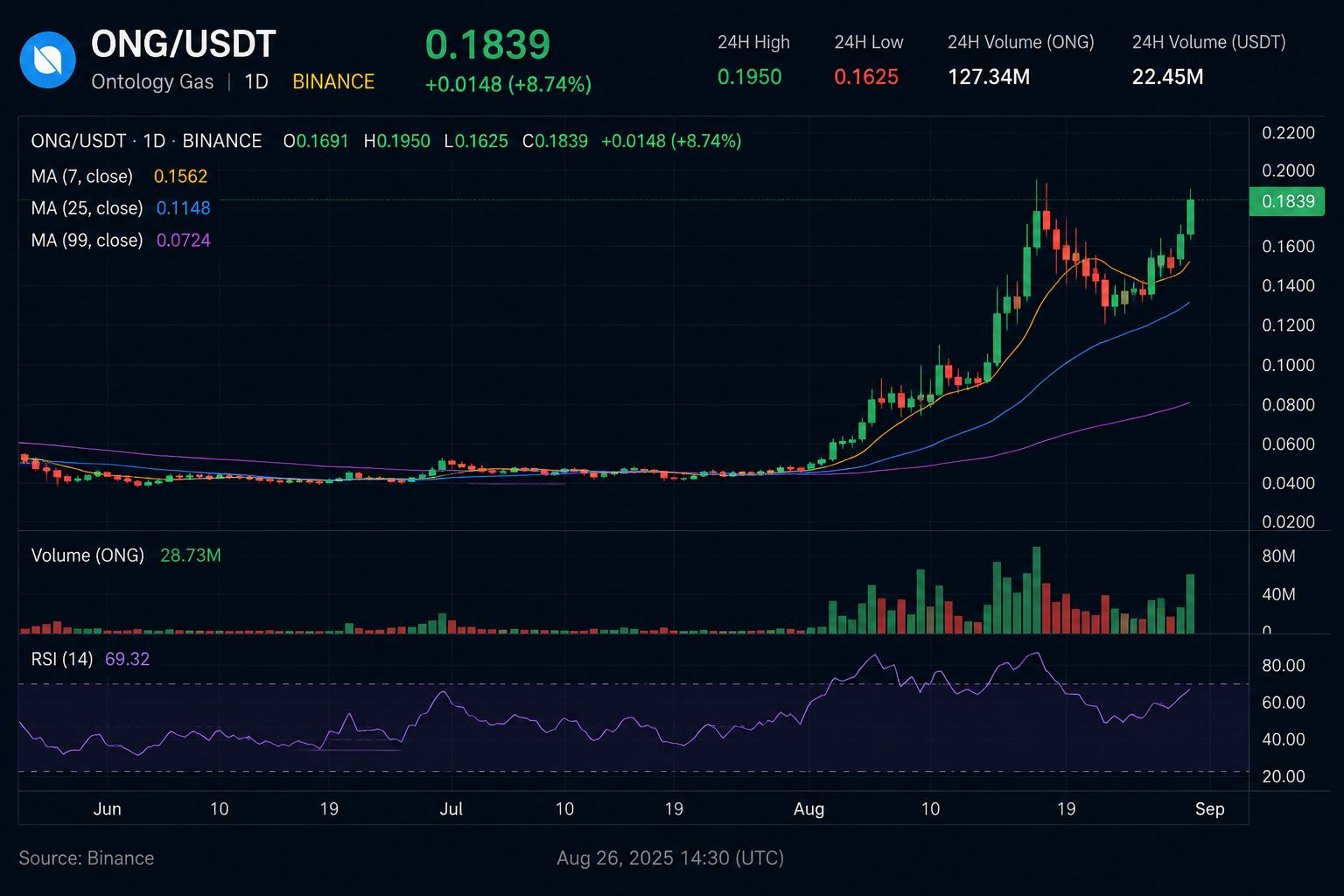The width and height of the screenshot is (1344, 896).
Task: Click the RSI (14) indicator label
Action: point(62,659)
